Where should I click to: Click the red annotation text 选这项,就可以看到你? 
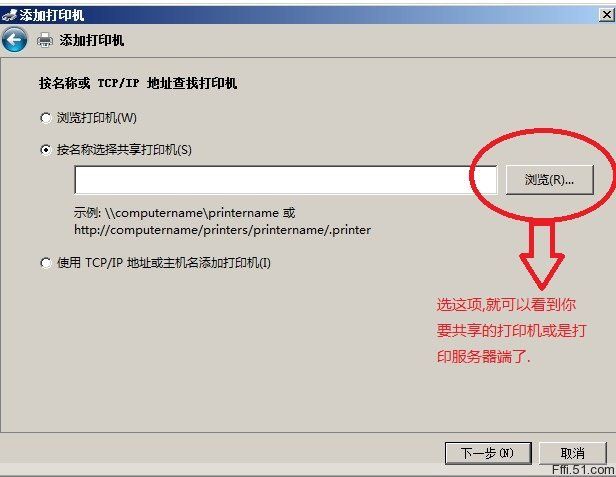pos(506,305)
